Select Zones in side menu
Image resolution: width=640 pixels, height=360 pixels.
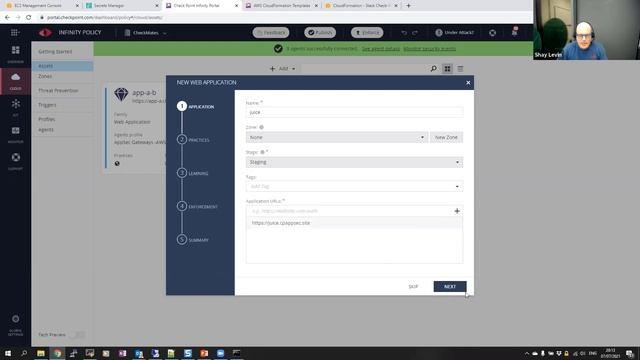pyautogui.click(x=45, y=76)
